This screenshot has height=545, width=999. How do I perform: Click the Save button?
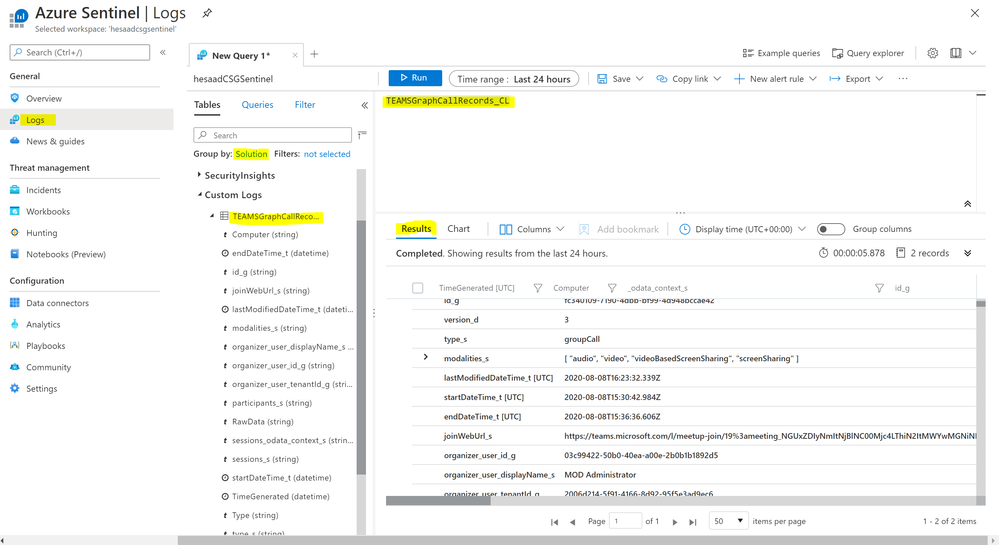[x=620, y=79]
